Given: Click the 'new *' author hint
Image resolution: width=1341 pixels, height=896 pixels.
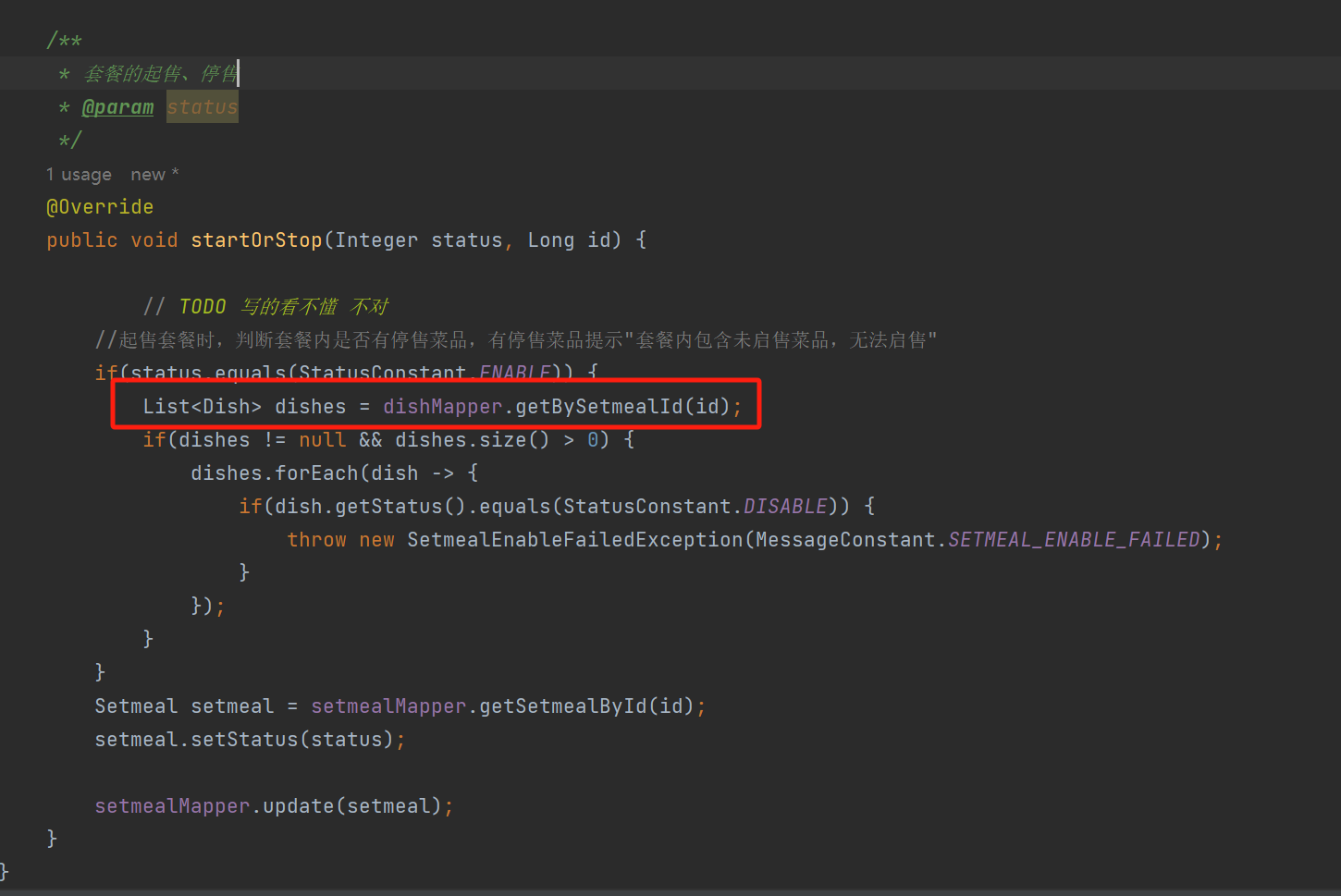Looking at the screenshot, I should point(154,175).
